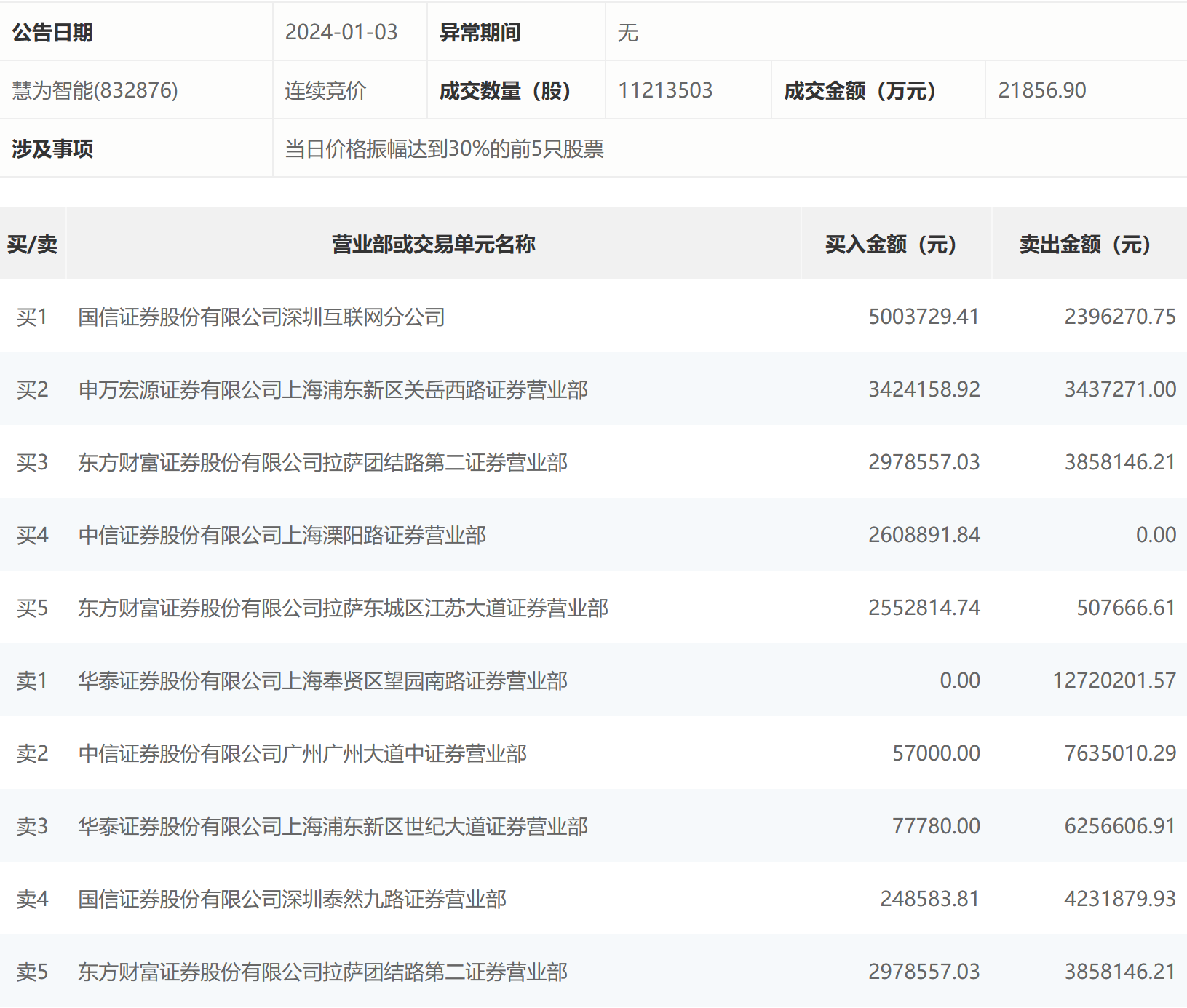Click the 公告日期 label
This screenshot has width=1187, height=1008.
click(52, 32)
